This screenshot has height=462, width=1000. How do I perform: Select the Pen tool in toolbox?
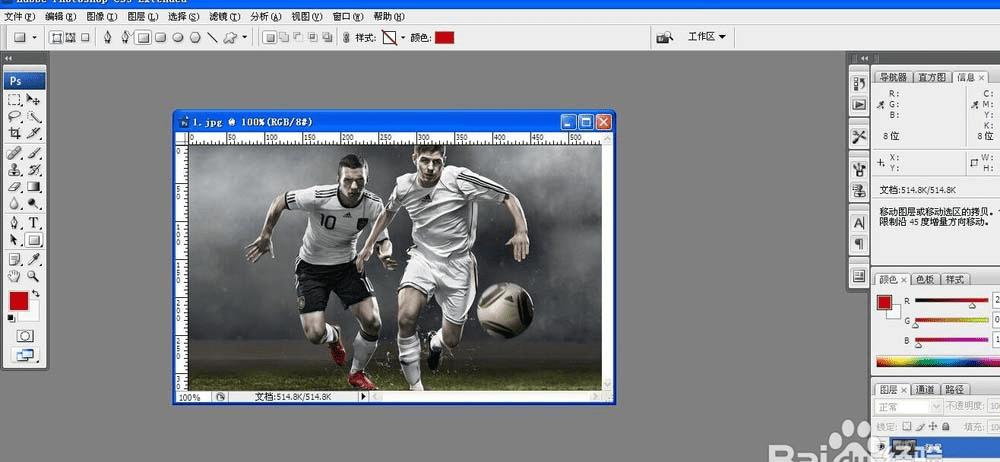[14, 223]
